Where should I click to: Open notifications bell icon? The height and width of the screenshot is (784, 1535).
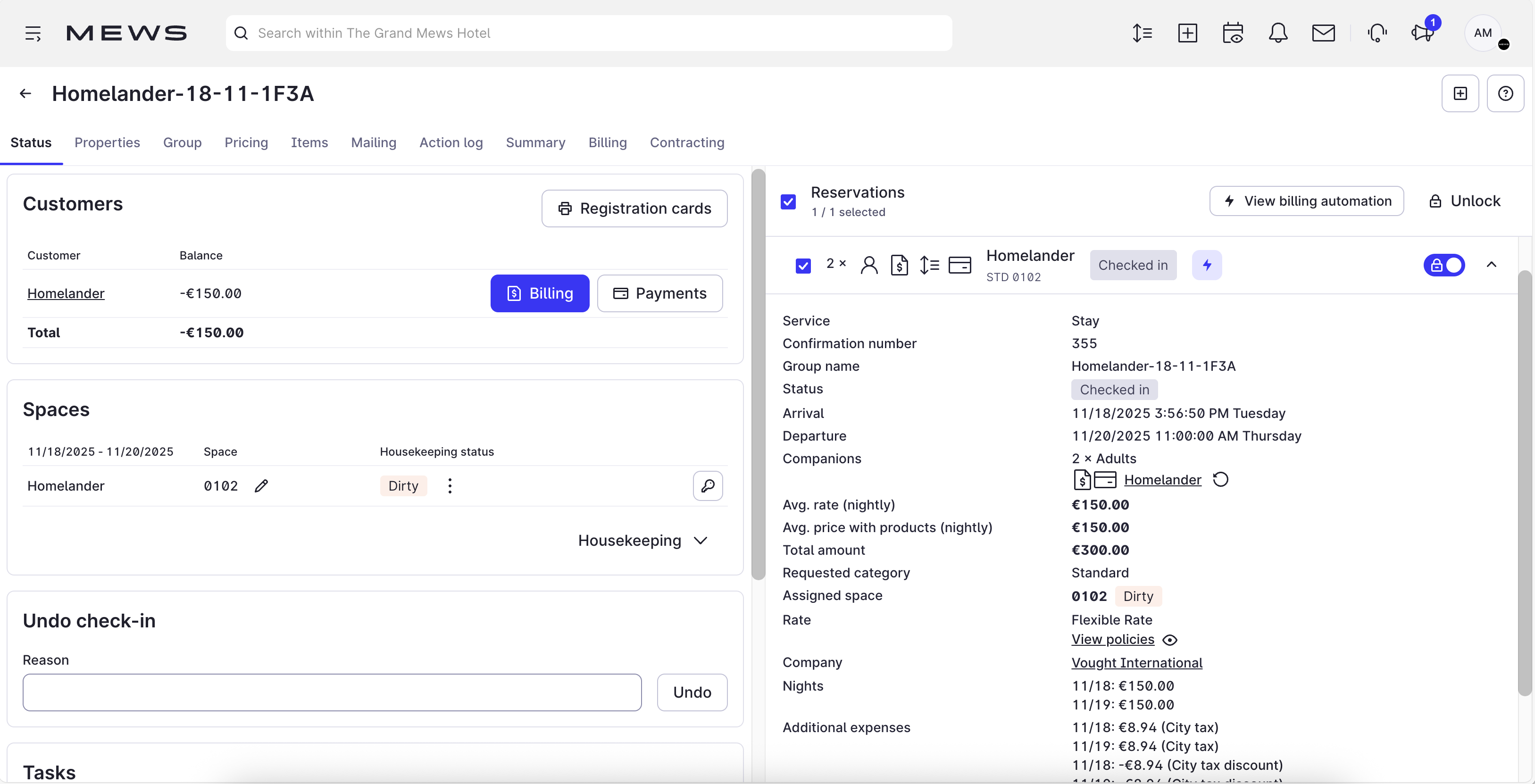pyautogui.click(x=1277, y=33)
